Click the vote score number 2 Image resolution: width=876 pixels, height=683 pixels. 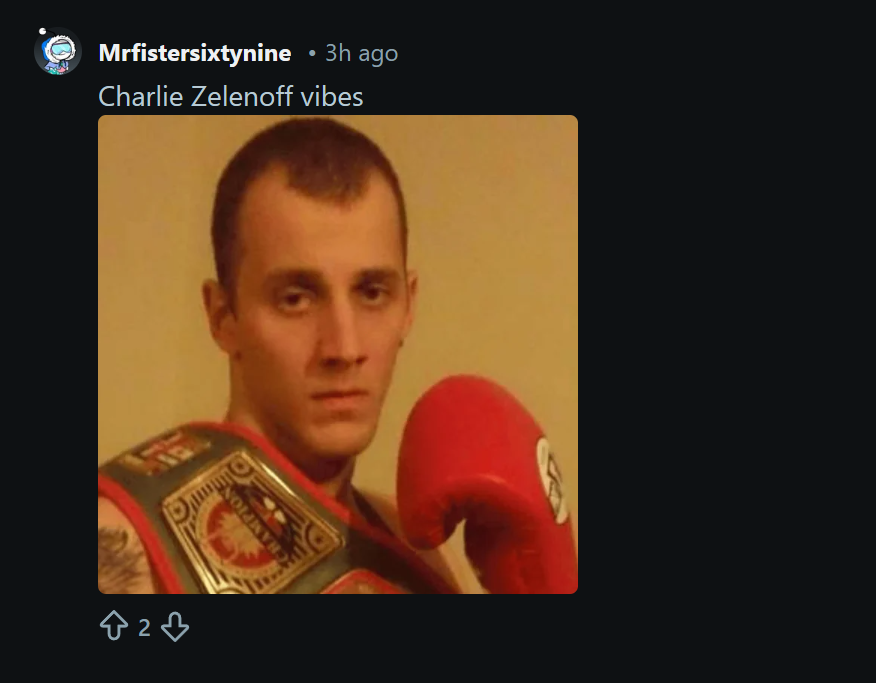[x=144, y=627]
